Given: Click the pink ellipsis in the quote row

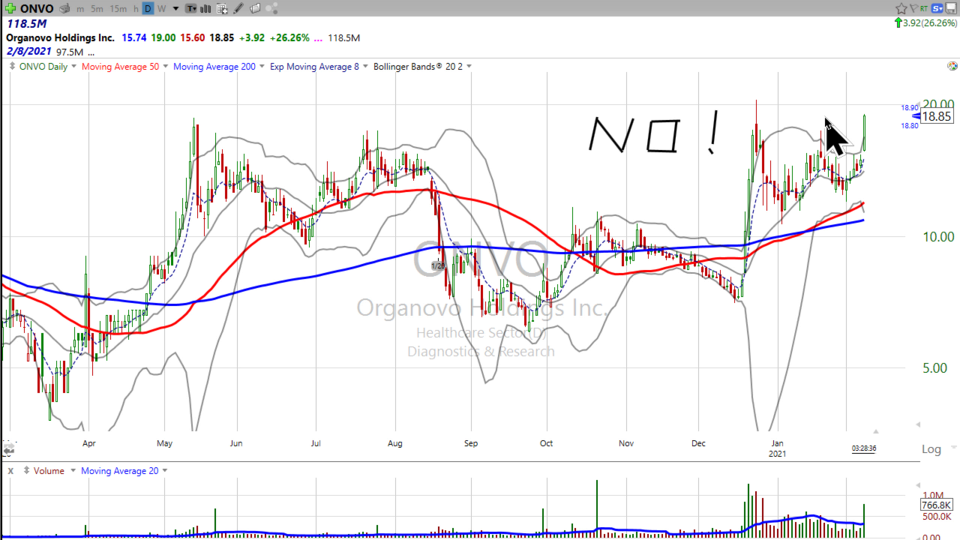Looking at the screenshot, I should [318, 39].
